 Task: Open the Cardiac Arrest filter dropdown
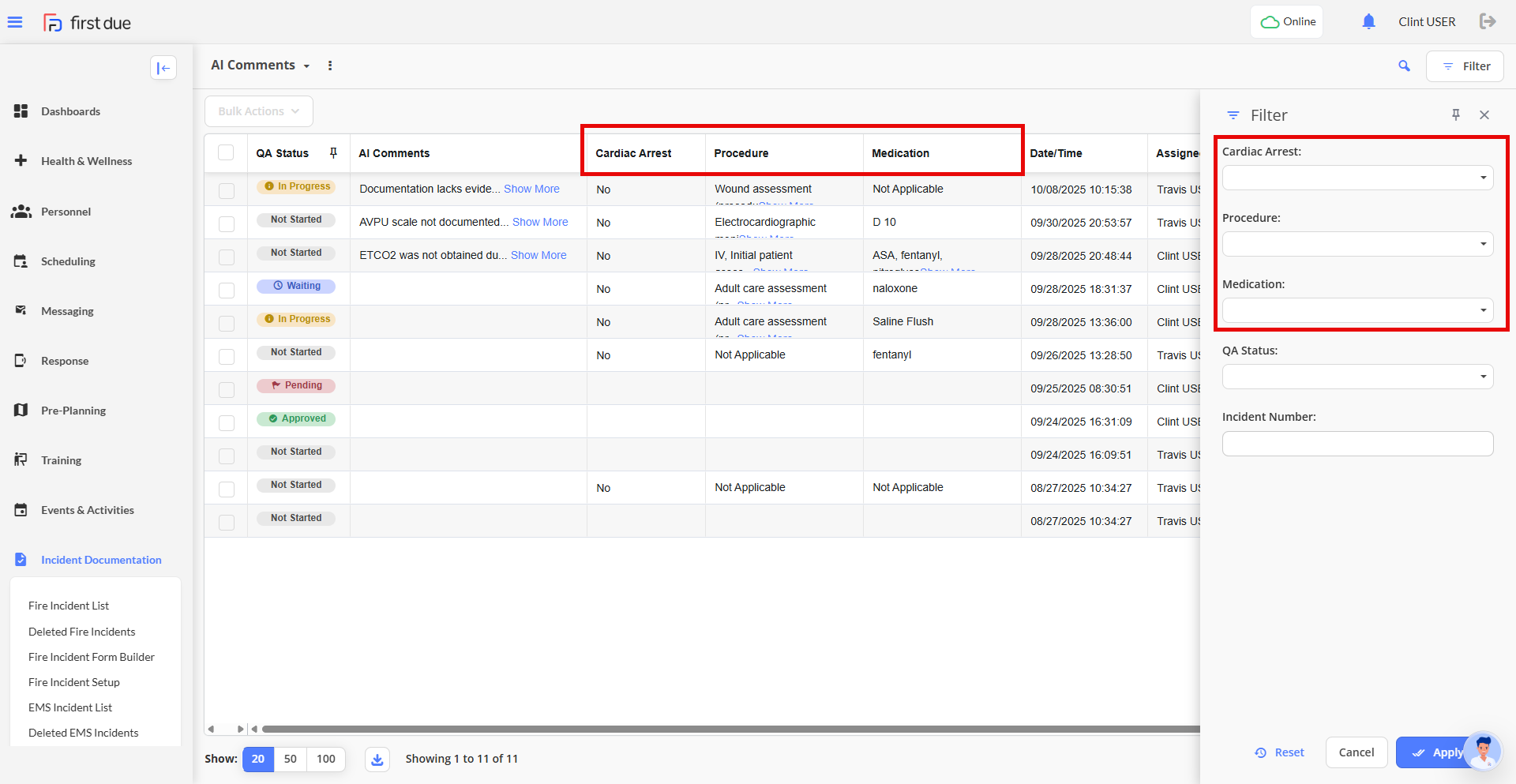tap(1357, 178)
